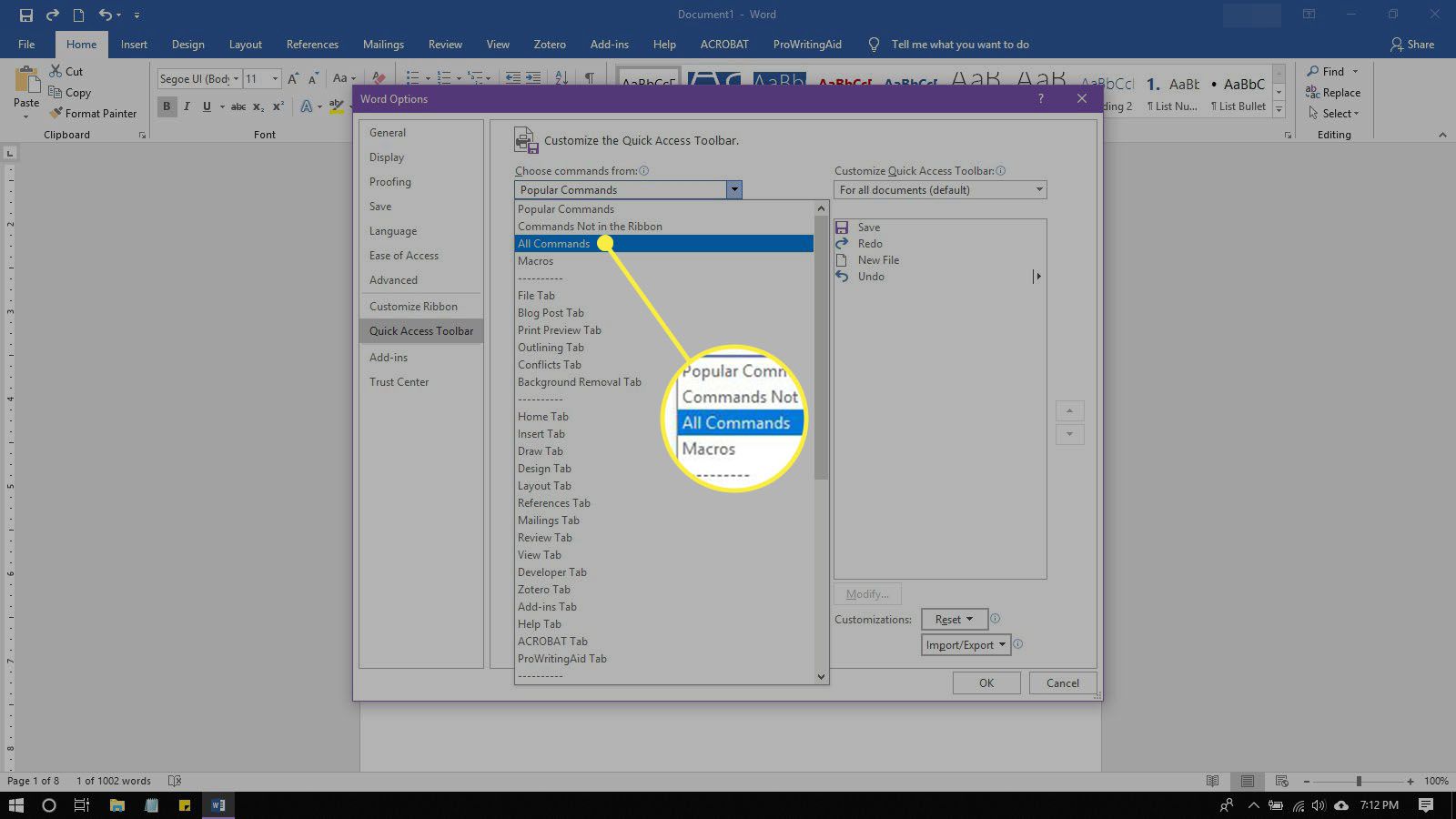Open the Import/Export dropdown

pos(966,644)
